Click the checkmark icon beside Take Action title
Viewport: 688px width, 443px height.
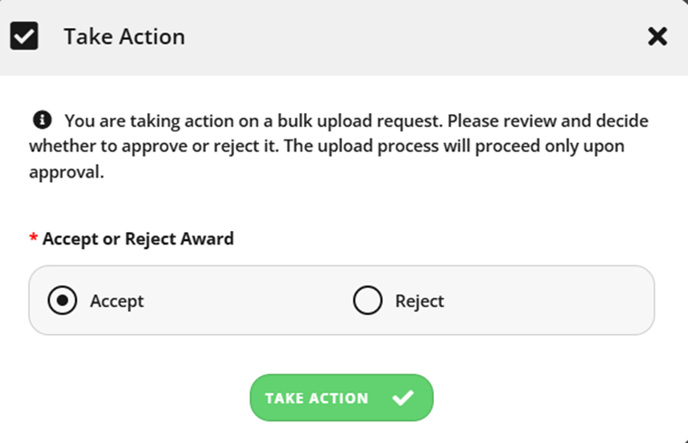pos(24,36)
